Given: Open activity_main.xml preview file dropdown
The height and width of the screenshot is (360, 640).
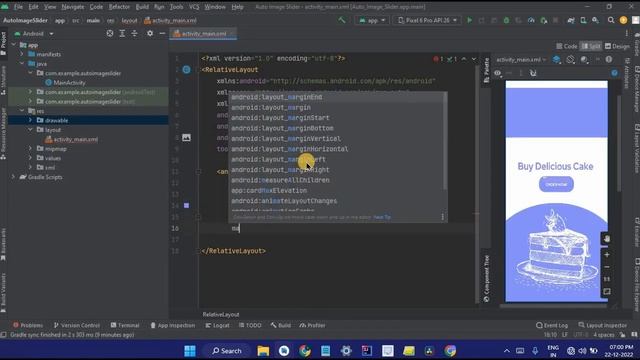Looking at the screenshot, I should click(x=521, y=60).
